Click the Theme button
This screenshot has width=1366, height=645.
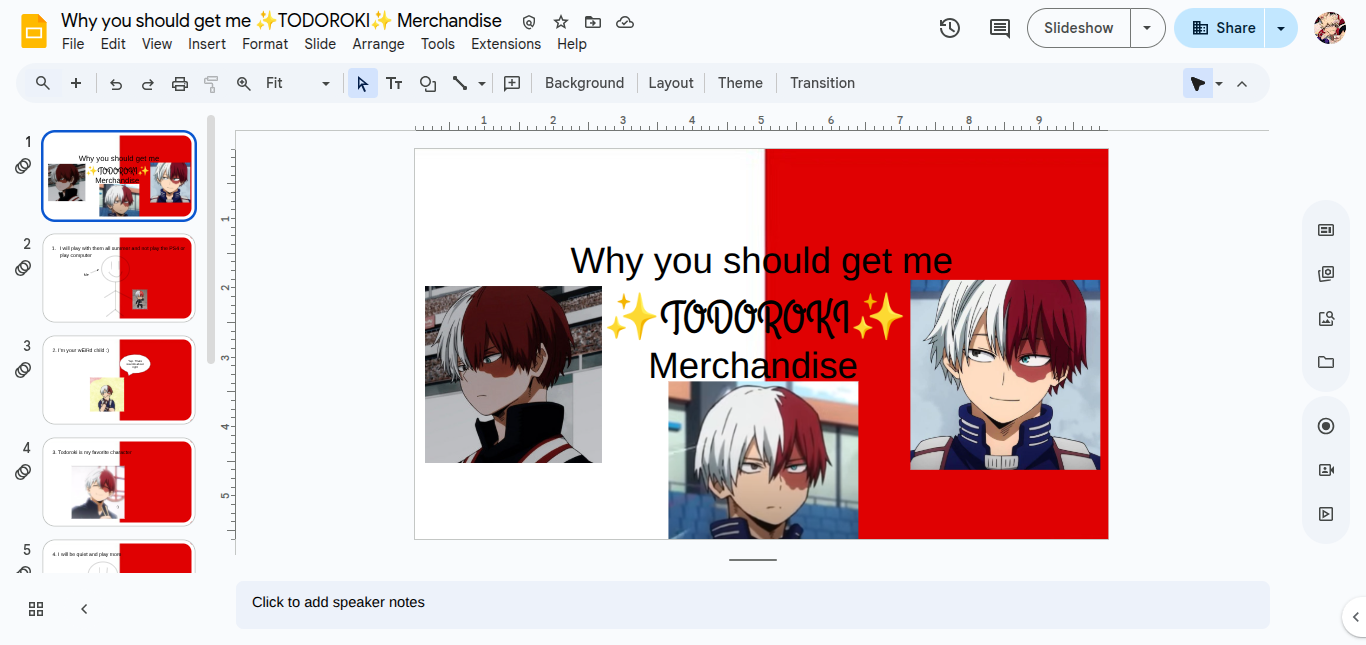(x=740, y=83)
